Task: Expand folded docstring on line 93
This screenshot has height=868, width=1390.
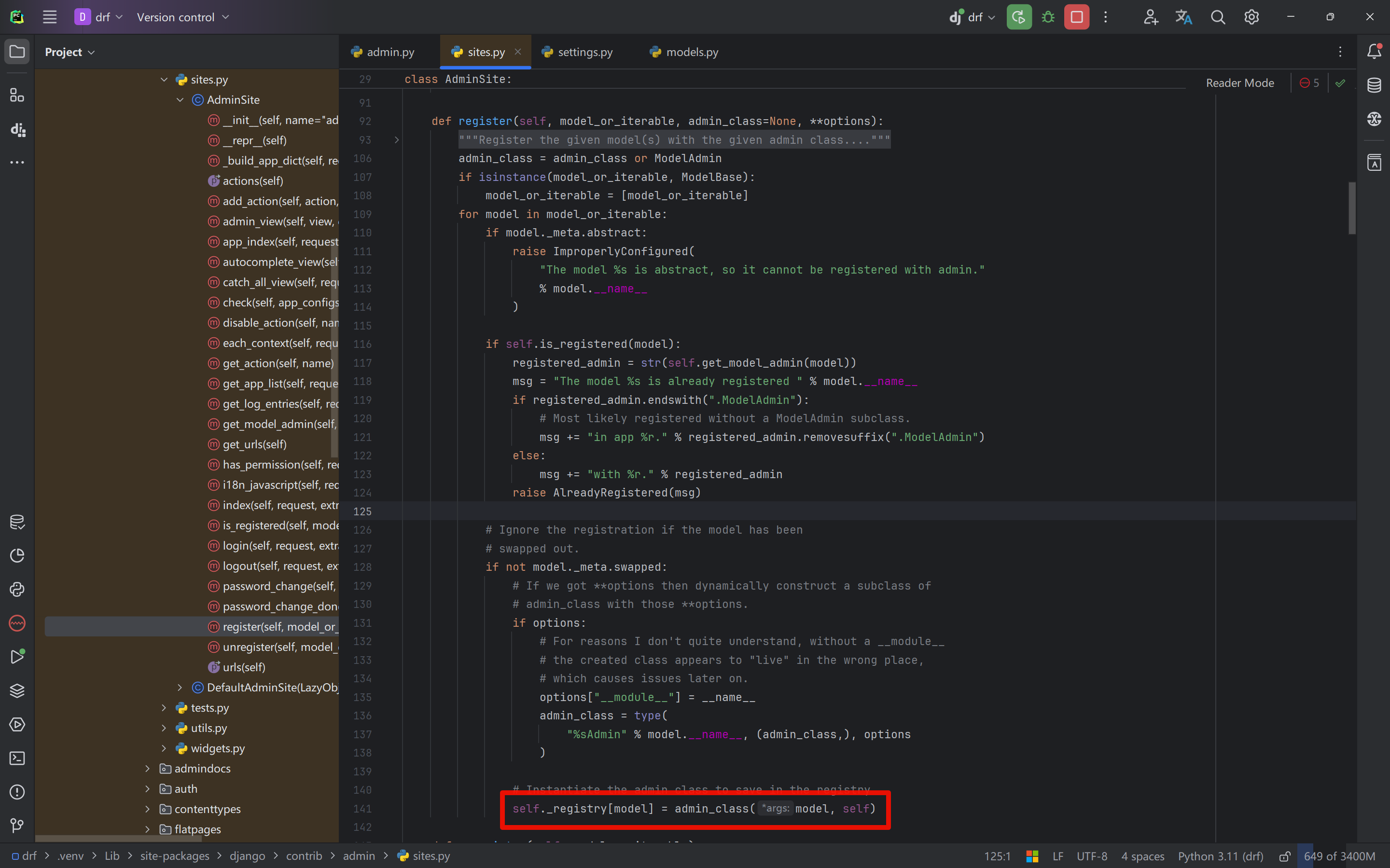Action: pos(396,140)
